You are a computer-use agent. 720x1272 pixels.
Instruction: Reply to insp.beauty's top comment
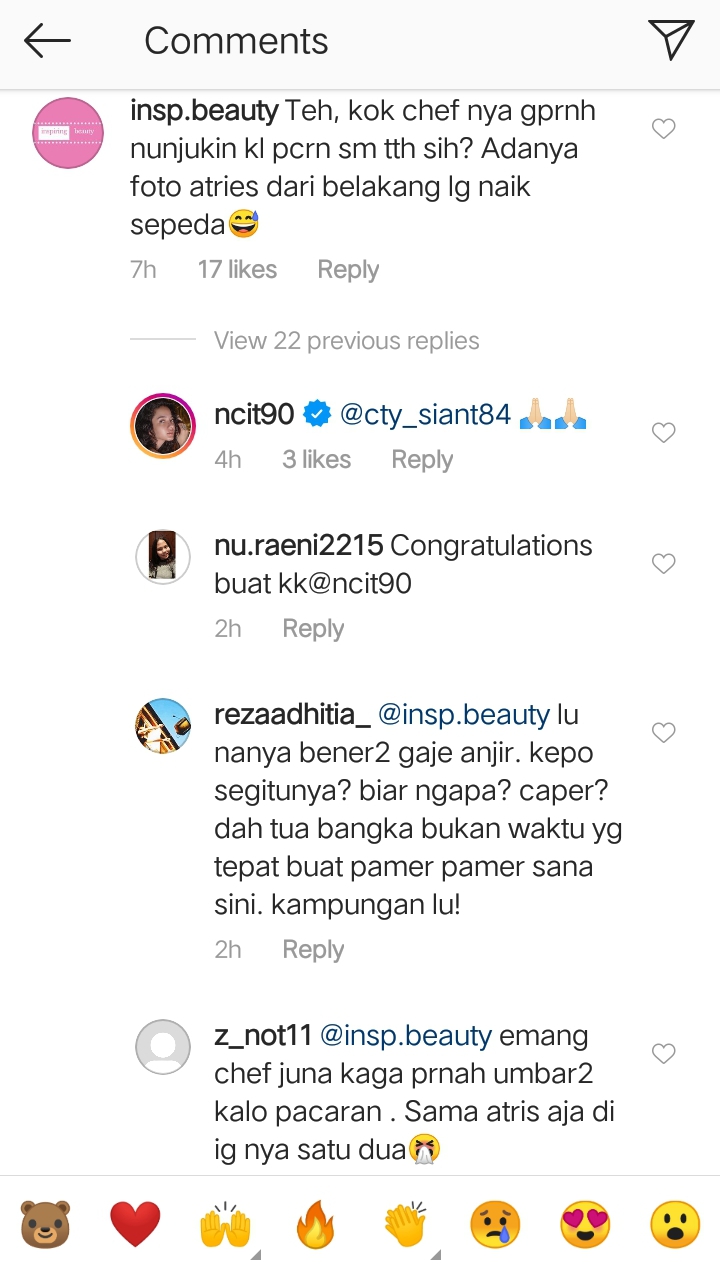click(348, 269)
